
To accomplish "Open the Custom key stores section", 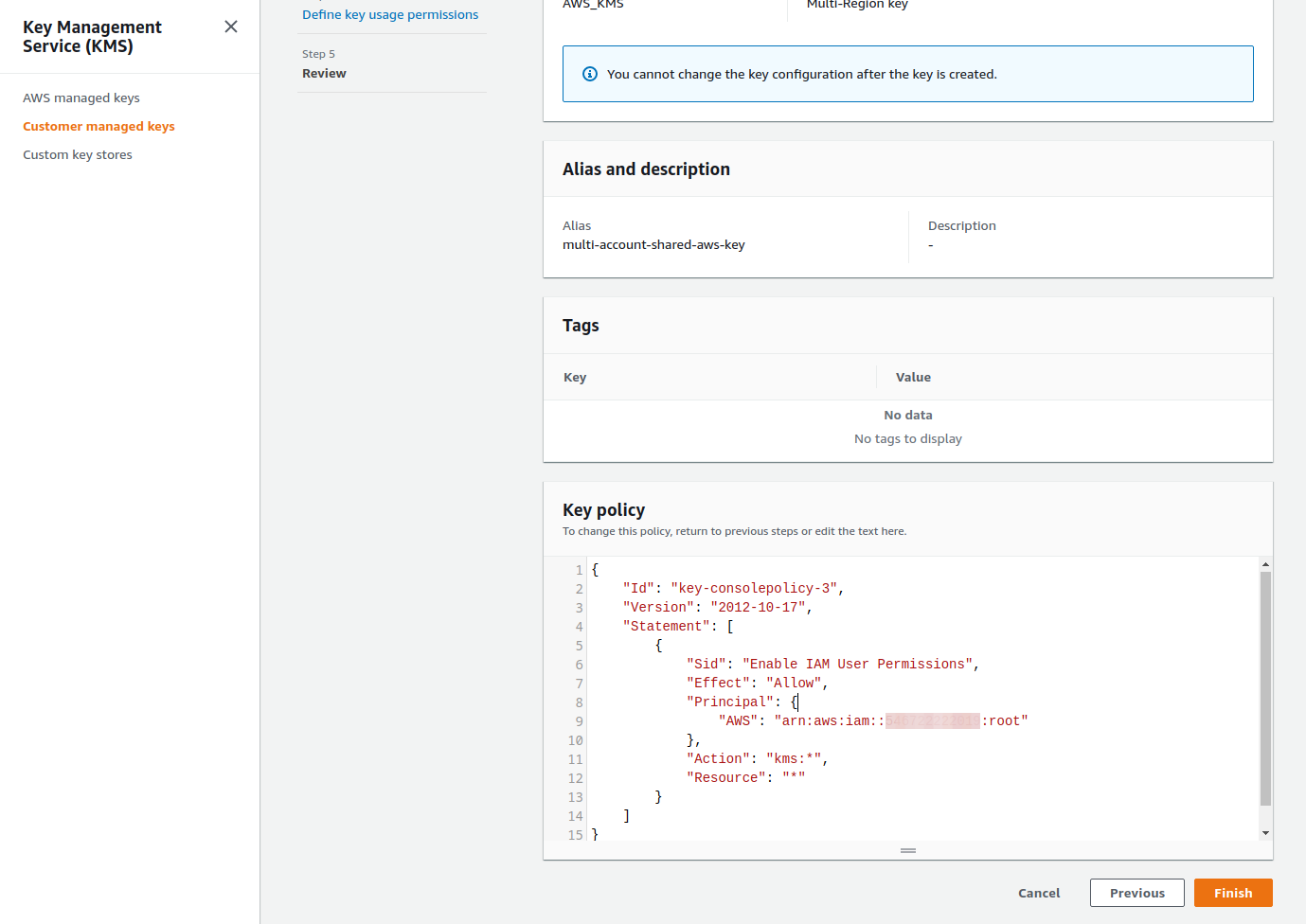I will pos(77,154).
